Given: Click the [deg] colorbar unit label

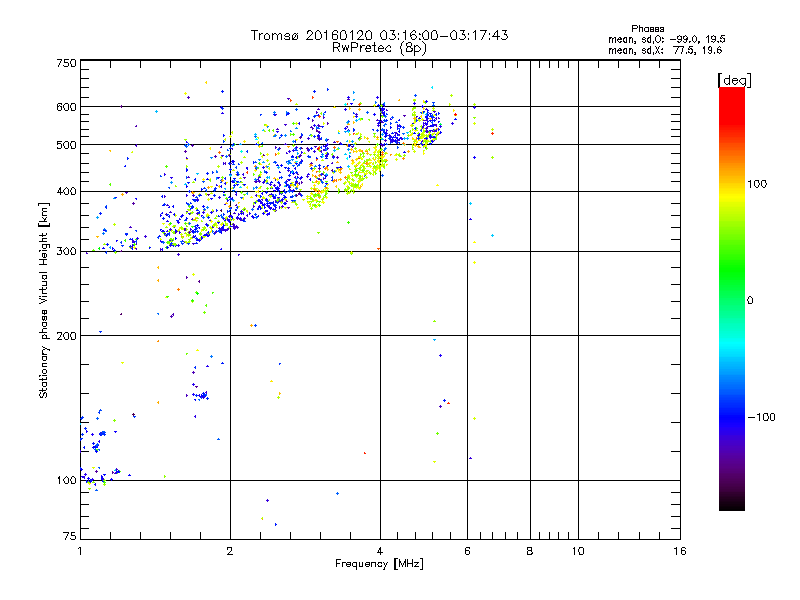Looking at the screenshot, I should point(734,79).
